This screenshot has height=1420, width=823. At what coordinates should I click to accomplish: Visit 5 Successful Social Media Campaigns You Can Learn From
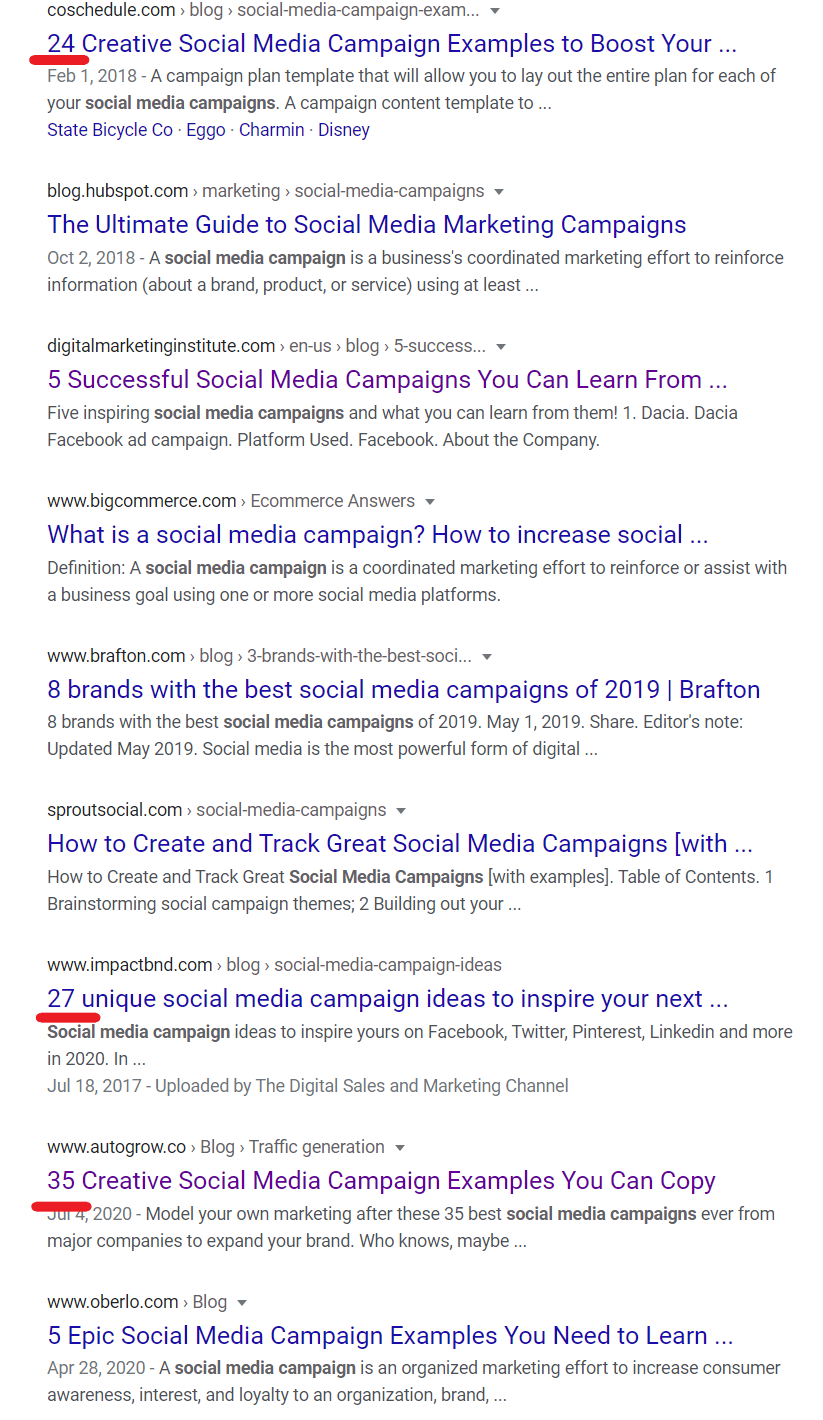[386, 379]
